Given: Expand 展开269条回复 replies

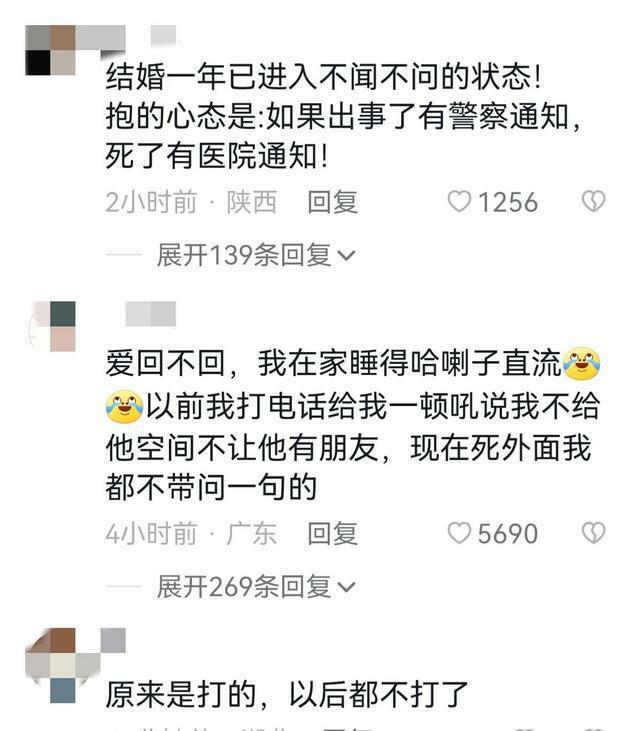Looking at the screenshot, I should point(255,586).
